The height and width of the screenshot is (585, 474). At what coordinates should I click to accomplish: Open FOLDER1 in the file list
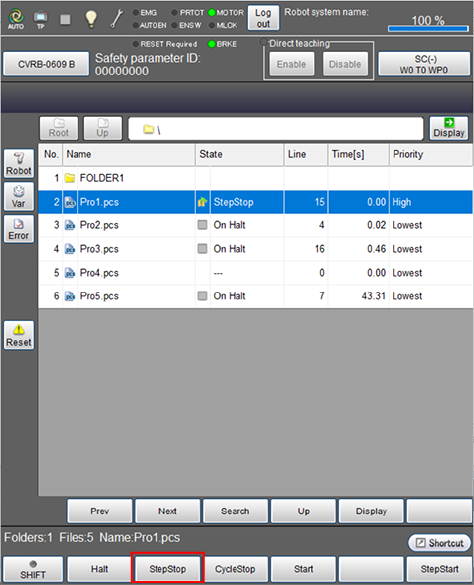(x=102, y=178)
